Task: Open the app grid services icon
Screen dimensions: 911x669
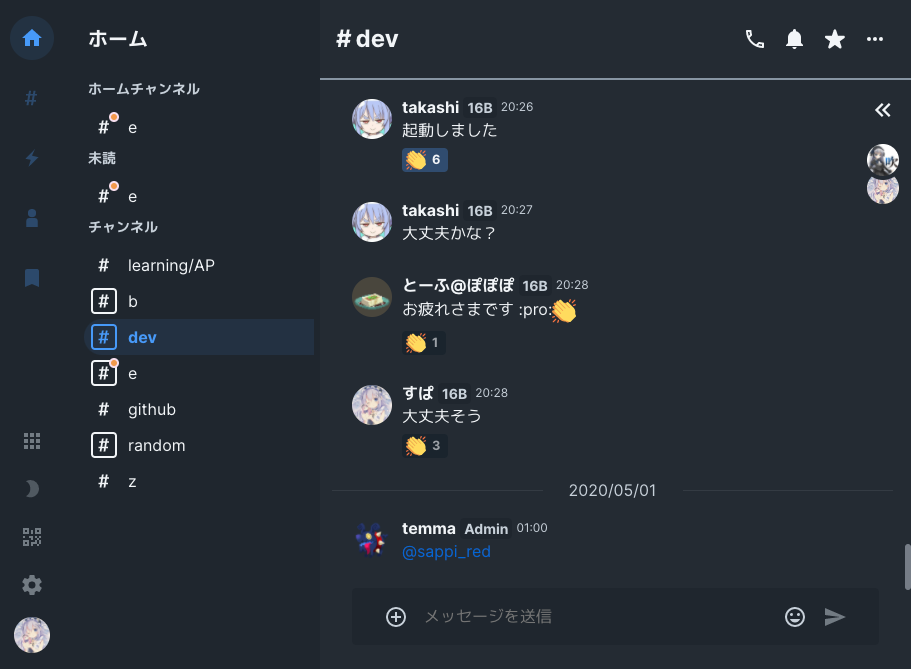Action: click(31, 441)
